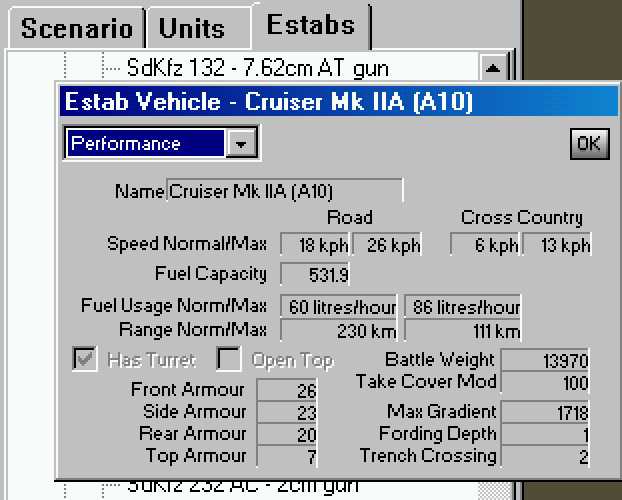Click Max Gradient 1718 field
The width and height of the screenshot is (622, 500).
click(545, 412)
